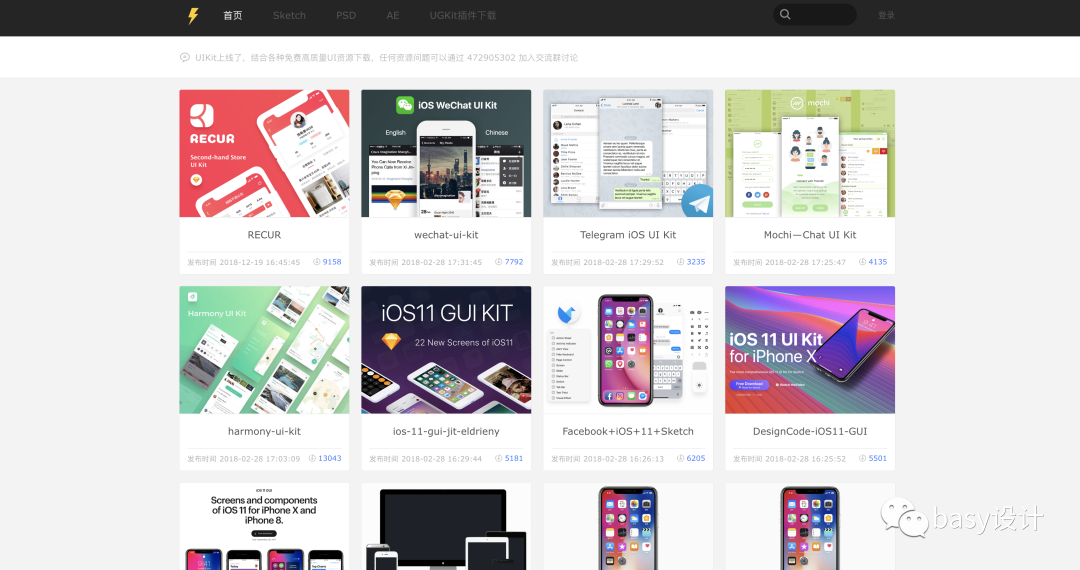The image size is (1080, 570).
Task: Open the green mochi preview thumbnail
Action: click(x=810, y=154)
